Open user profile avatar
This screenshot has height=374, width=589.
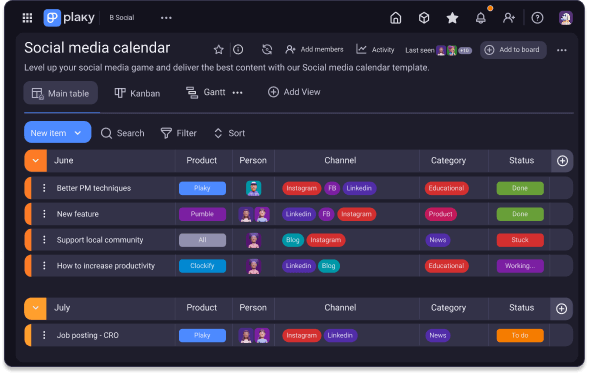565,18
